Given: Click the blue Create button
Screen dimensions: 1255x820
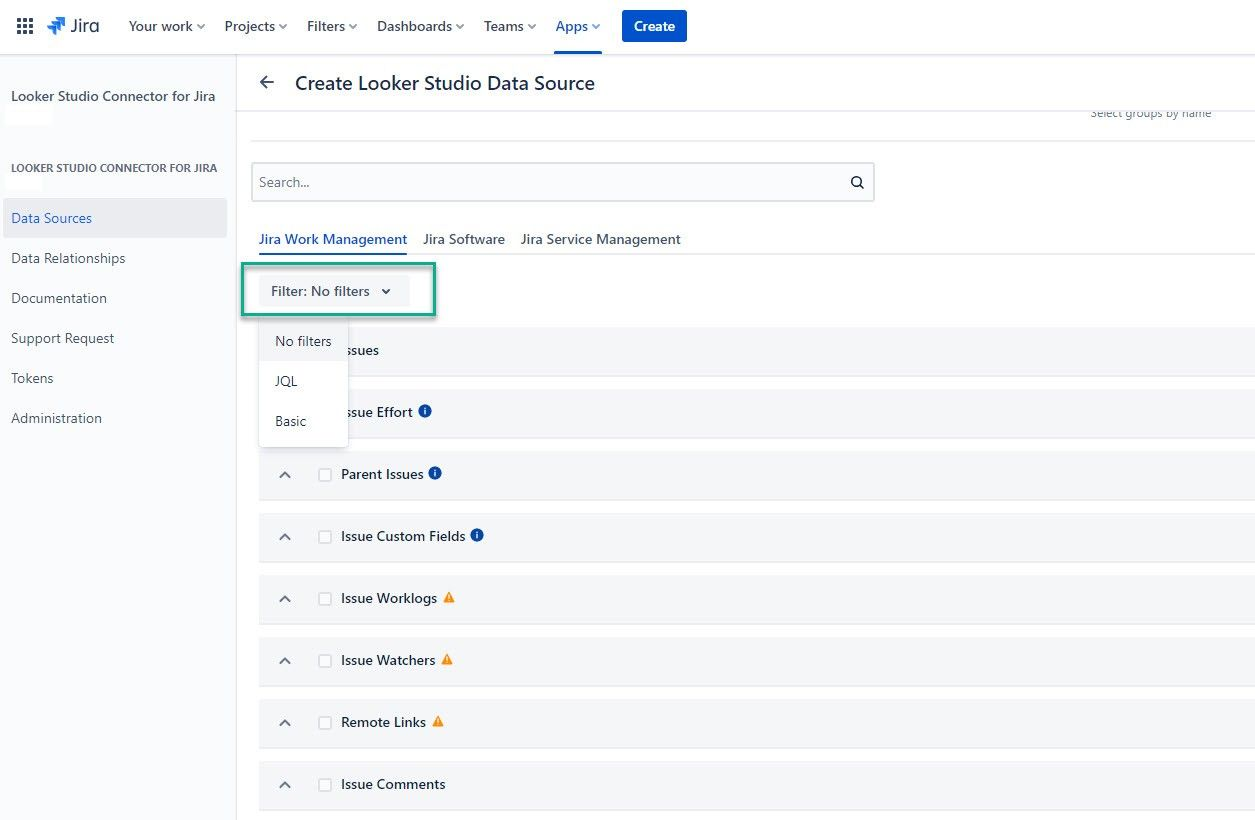Looking at the screenshot, I should tap(654, 26).
